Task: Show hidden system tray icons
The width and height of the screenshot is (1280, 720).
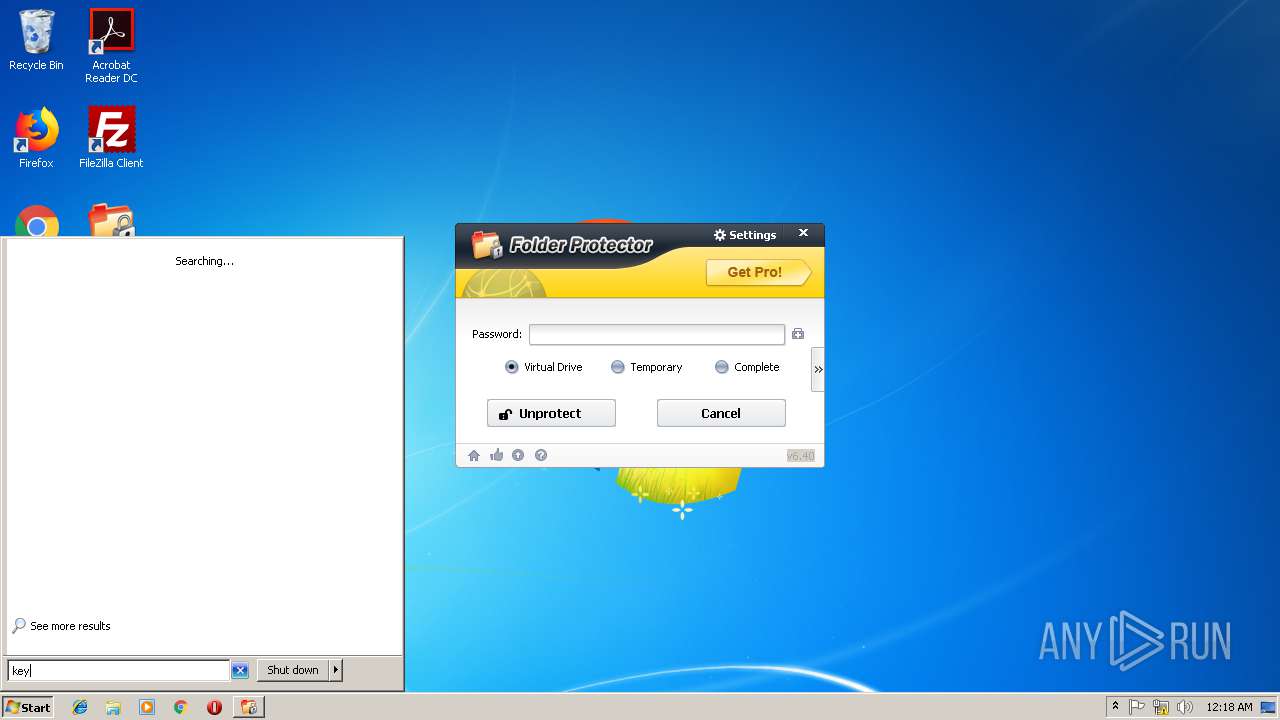Action: point(1115,707)
